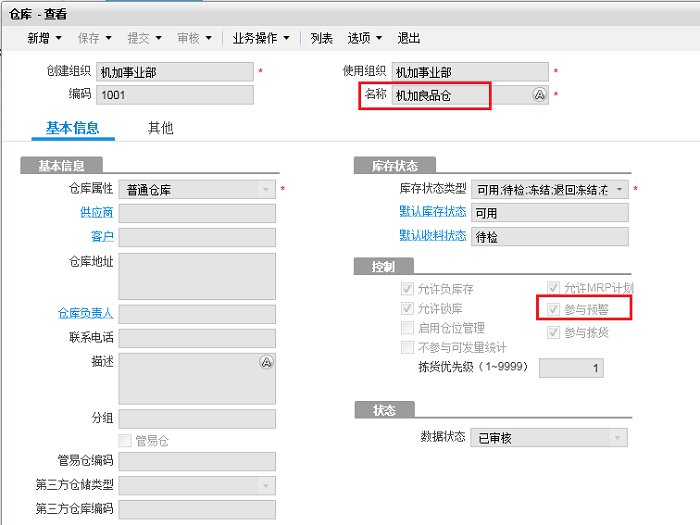Toggle the 参与拣货 checkbox

pyautogui.click(x=554, y=332)
